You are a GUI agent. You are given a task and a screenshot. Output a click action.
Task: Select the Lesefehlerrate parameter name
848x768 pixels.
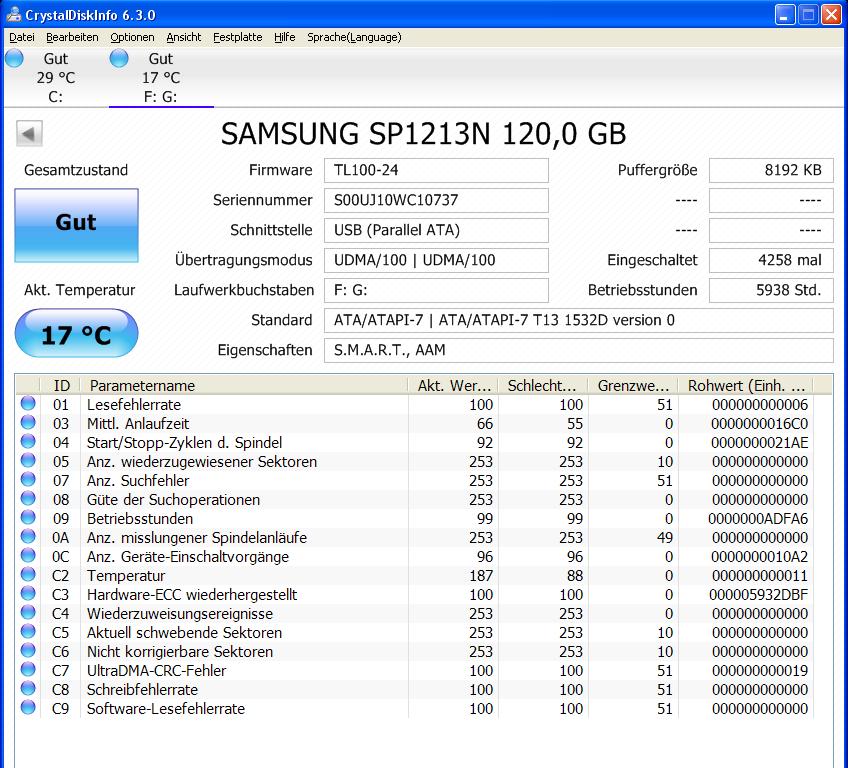pyautogui.click(x=134, y=405)
